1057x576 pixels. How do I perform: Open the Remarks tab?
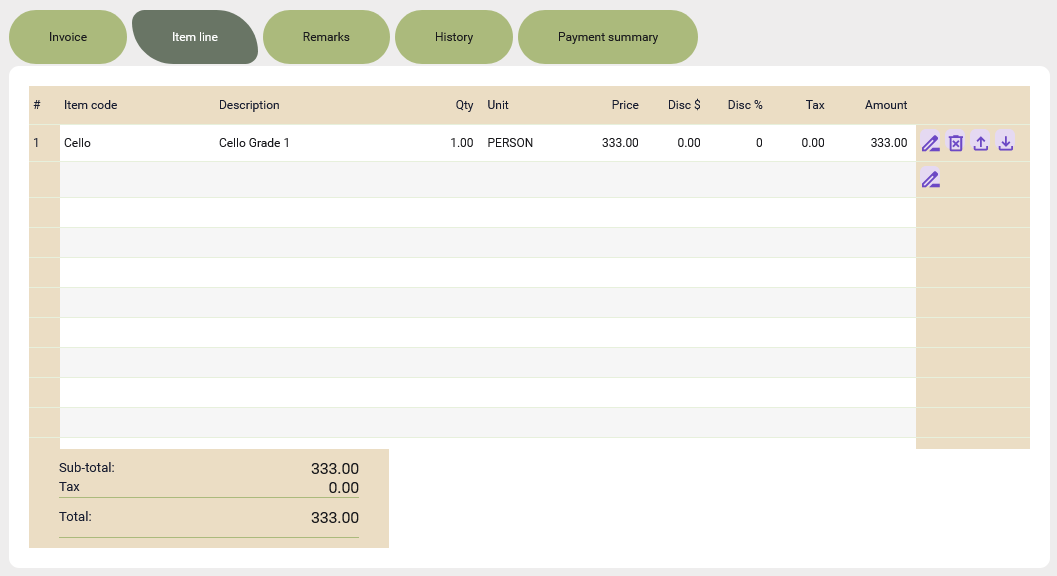click(x=326, y=37)
